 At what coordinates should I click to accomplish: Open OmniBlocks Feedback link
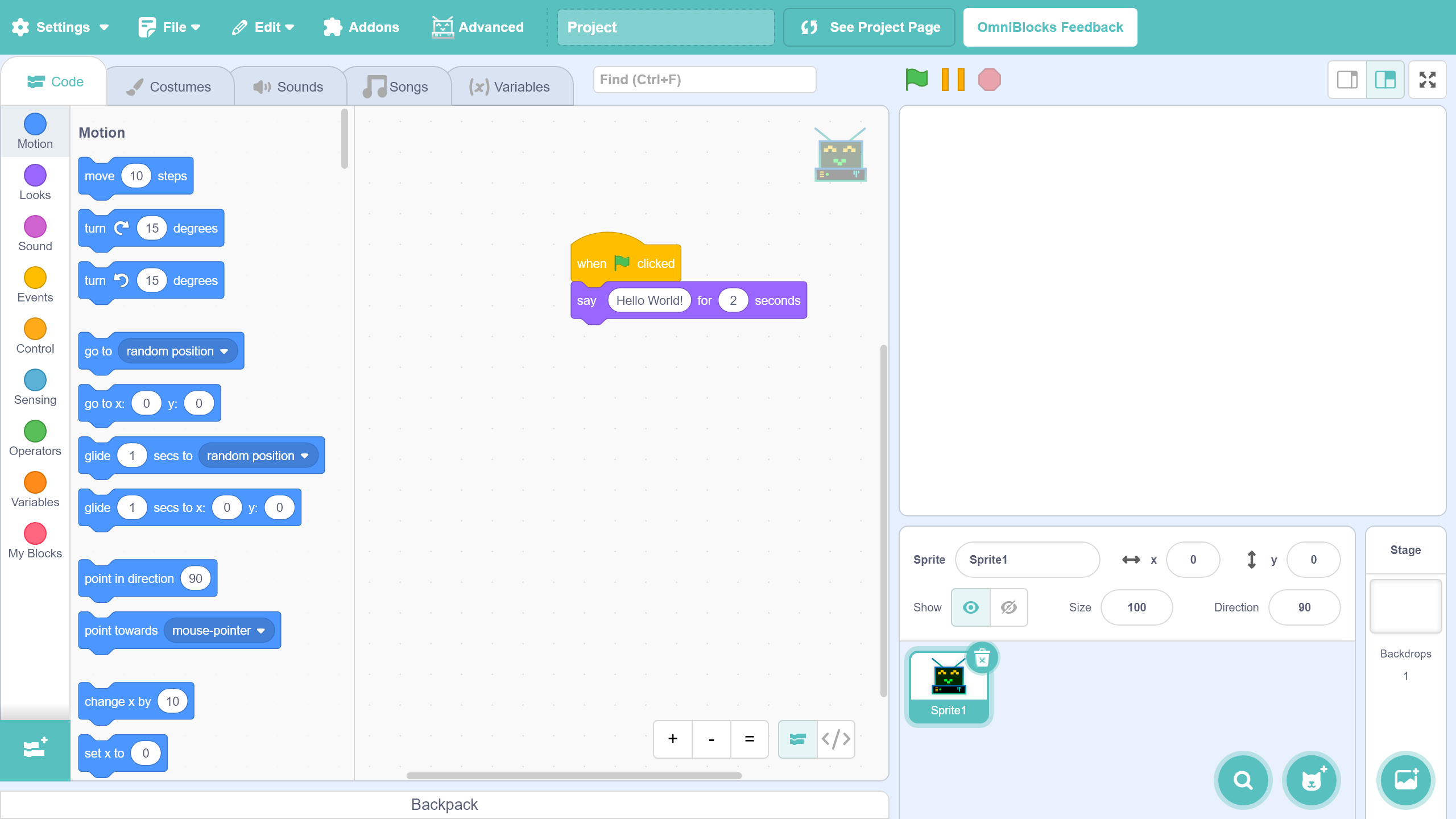[x=1050, y=27]
